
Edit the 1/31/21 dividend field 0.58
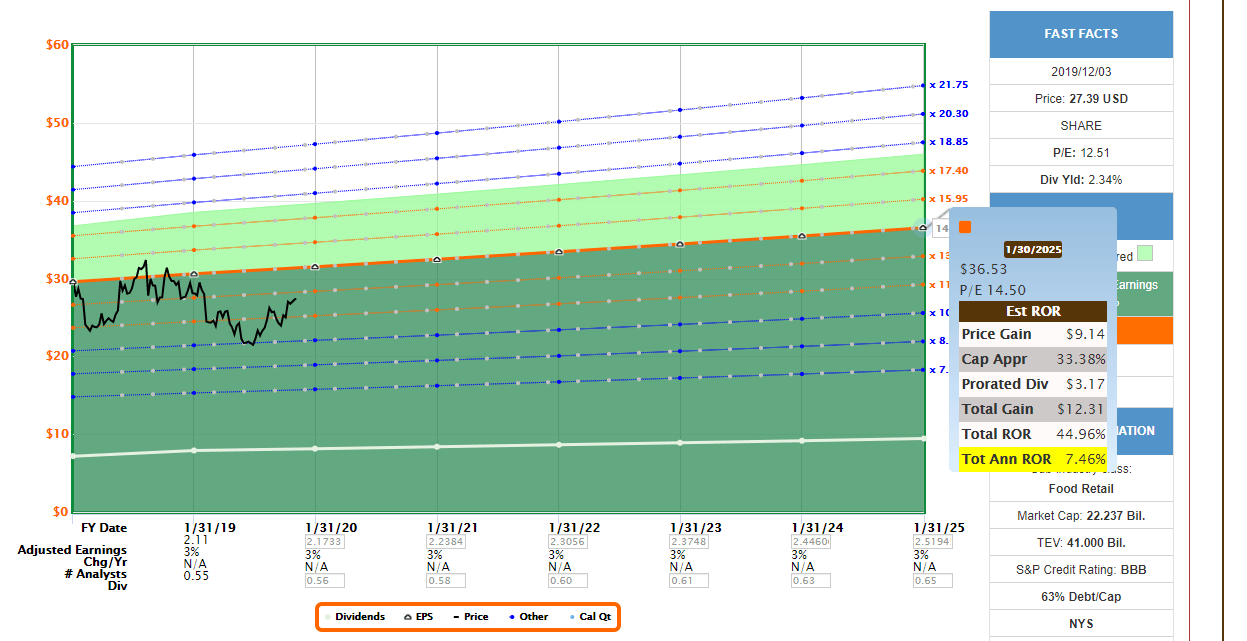click(447, 580)
